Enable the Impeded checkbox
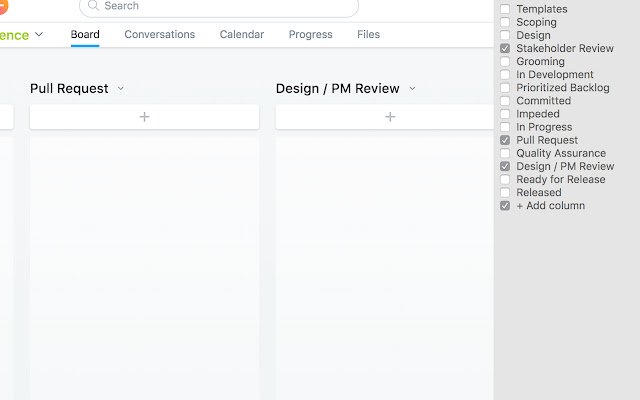The image size is (640, 400). tap(505, 113)
